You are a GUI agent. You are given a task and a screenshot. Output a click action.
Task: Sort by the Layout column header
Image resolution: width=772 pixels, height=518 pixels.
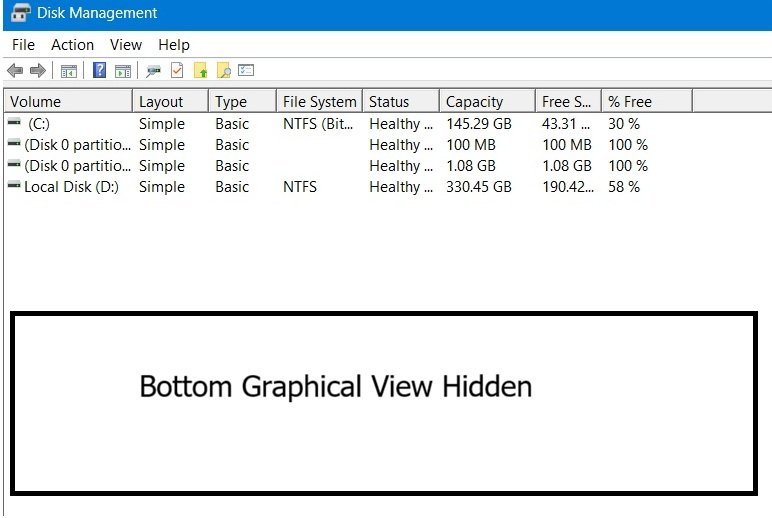170,101
